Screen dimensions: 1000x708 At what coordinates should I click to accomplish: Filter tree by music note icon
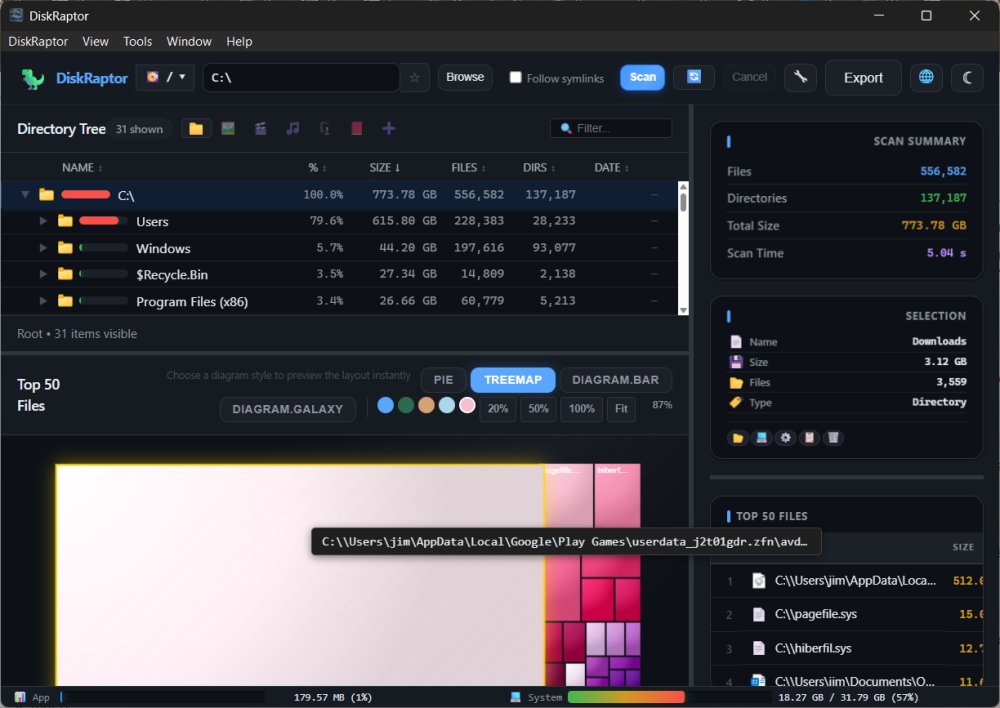[293, 129]
